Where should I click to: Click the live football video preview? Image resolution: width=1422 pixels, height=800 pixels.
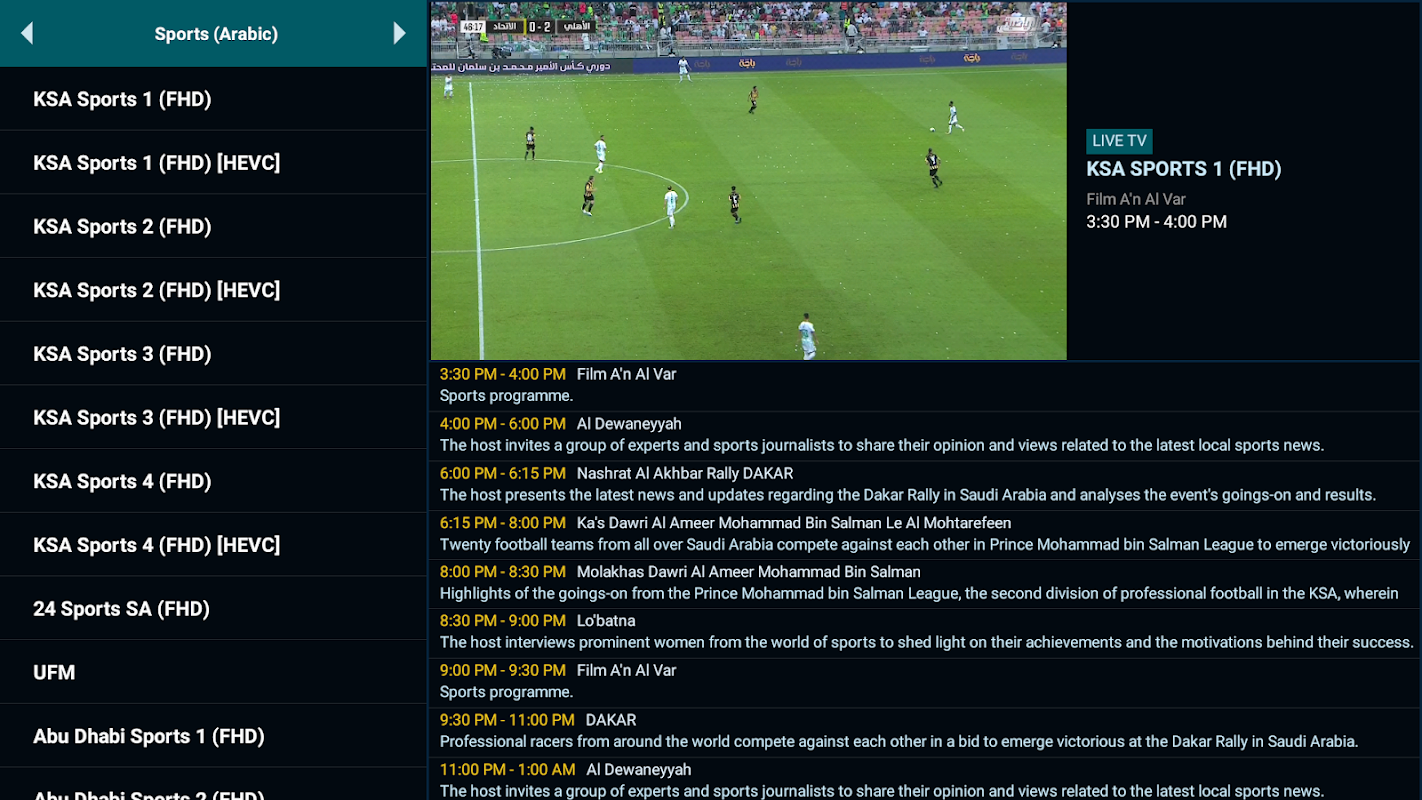point(749,181)
